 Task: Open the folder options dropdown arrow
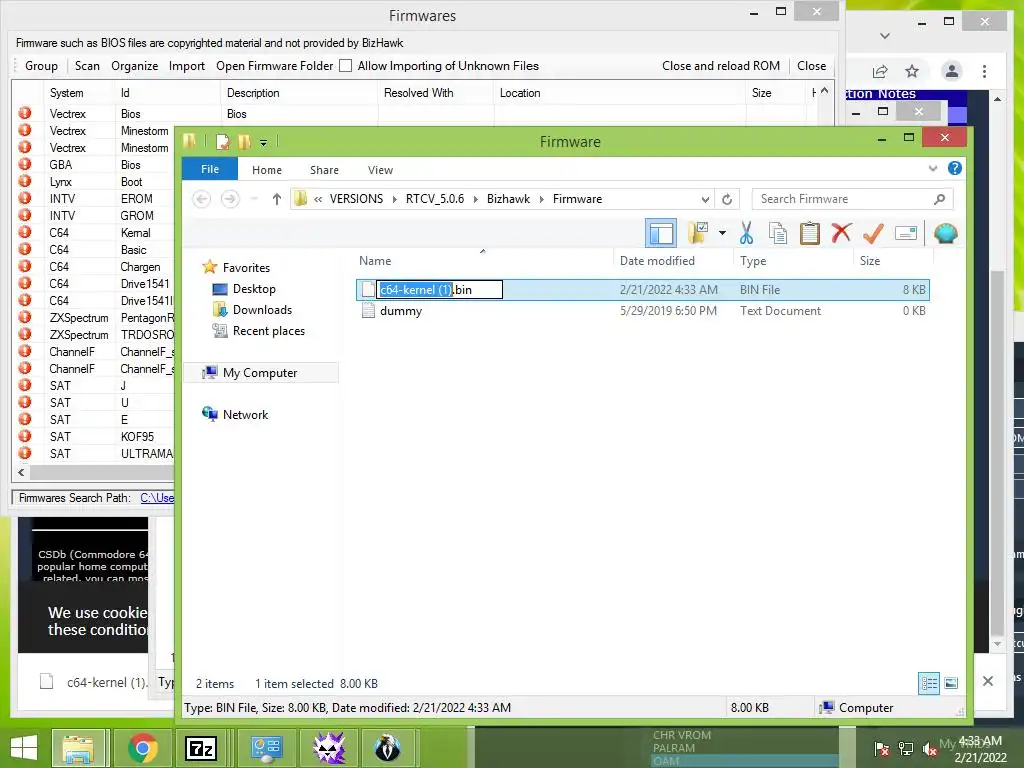point(722,233)
